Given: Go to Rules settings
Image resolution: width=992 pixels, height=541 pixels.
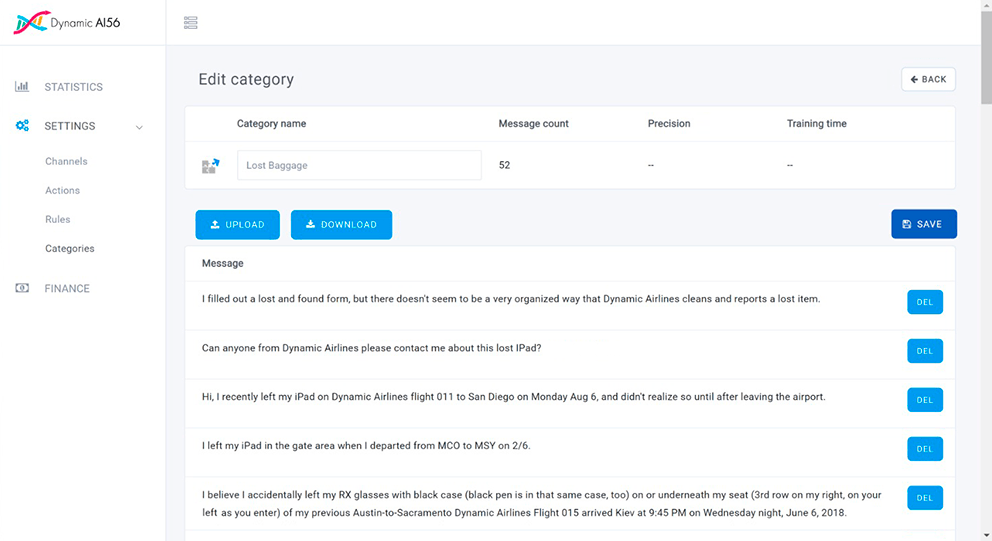Looking at the screenshot, I should tap(58, 219).
